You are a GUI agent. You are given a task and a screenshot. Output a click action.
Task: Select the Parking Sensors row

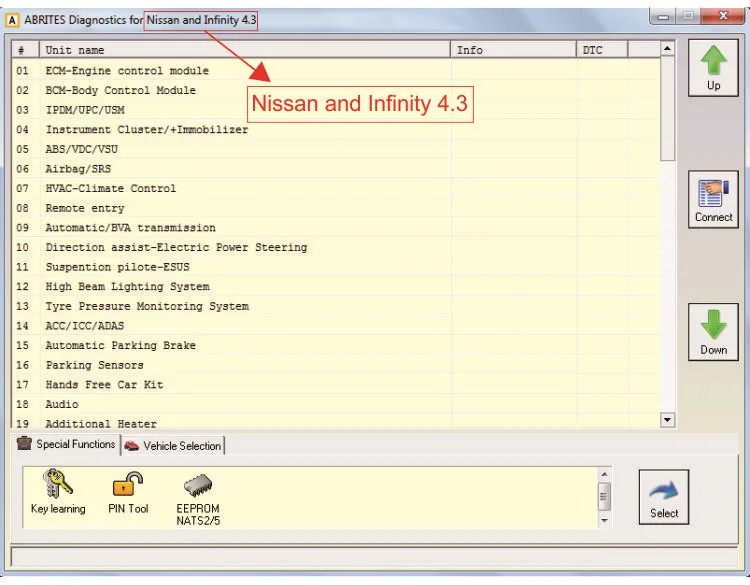tap(336, 365)
